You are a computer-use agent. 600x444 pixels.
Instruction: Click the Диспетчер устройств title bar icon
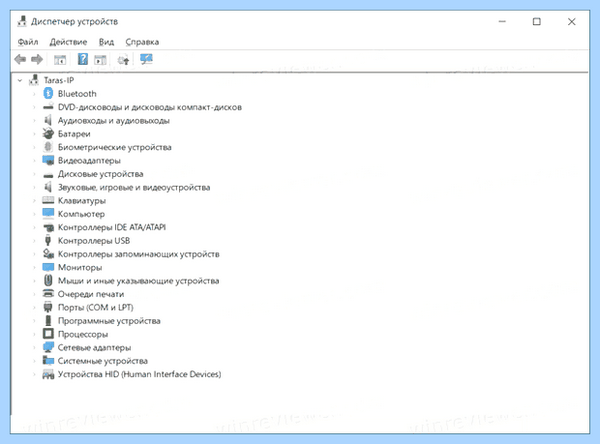[22, 21]
